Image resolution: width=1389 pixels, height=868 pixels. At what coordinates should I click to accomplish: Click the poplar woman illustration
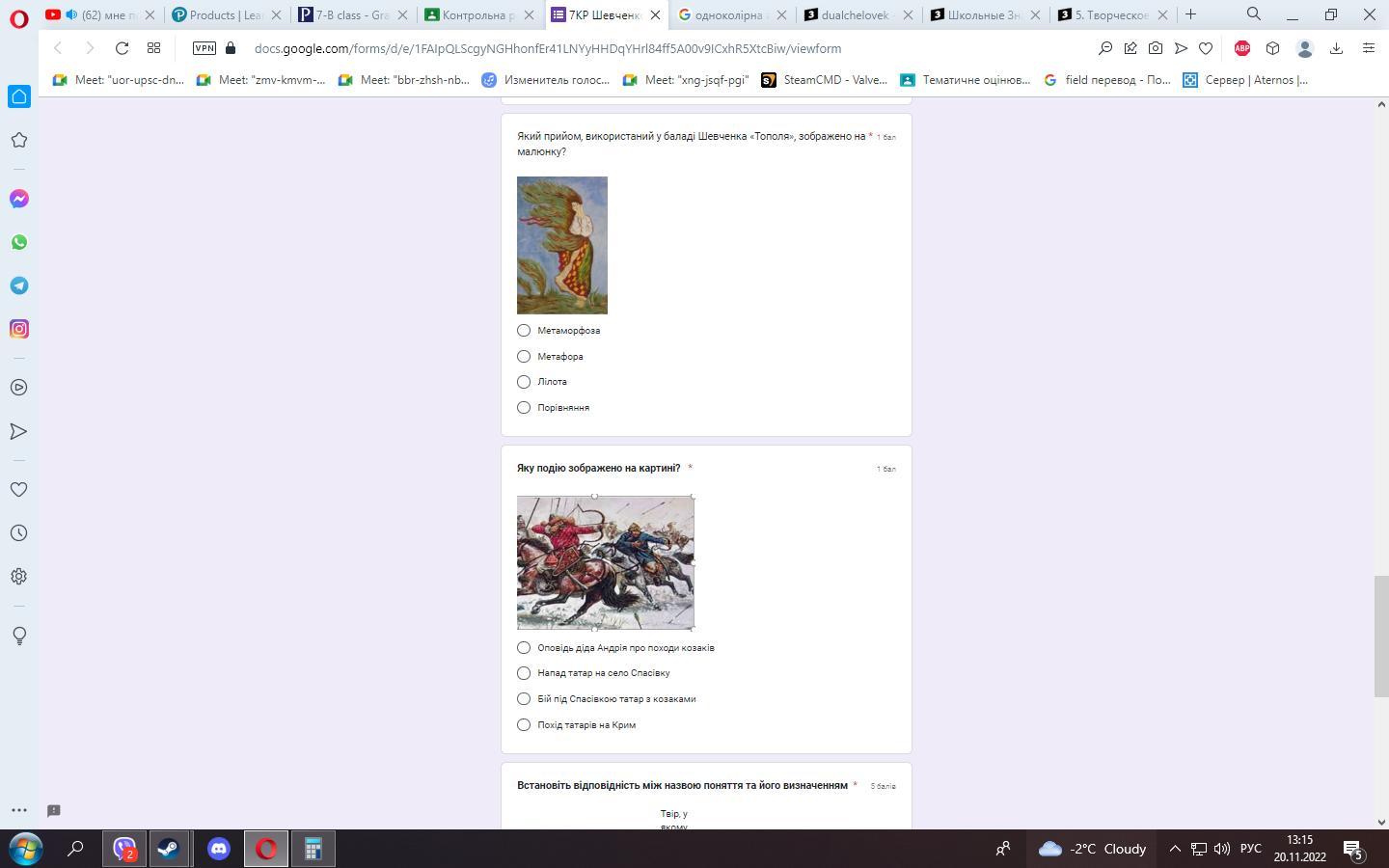tap(562, 245)
